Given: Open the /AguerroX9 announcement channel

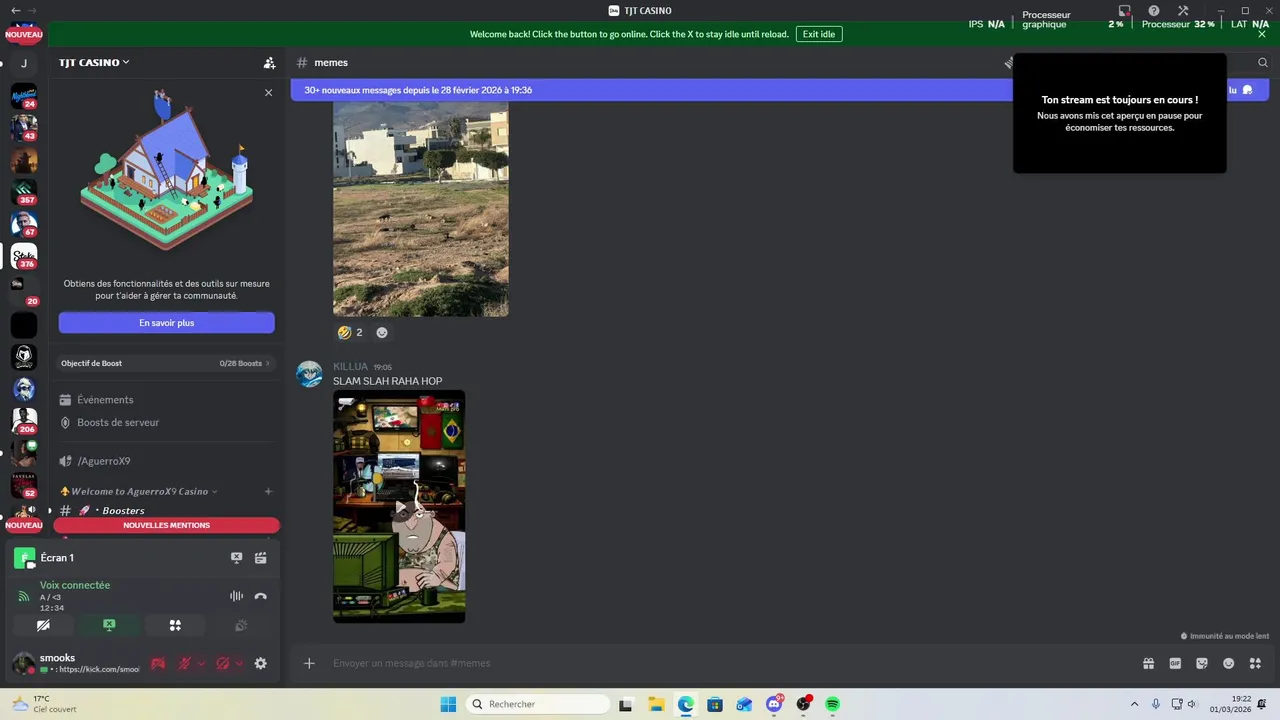Looking at the screenshot, I should pos(104,461).
